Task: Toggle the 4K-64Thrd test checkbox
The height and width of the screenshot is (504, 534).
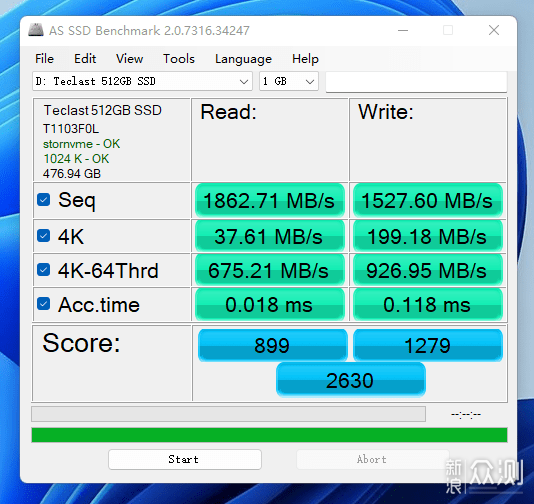Action: 44,270
